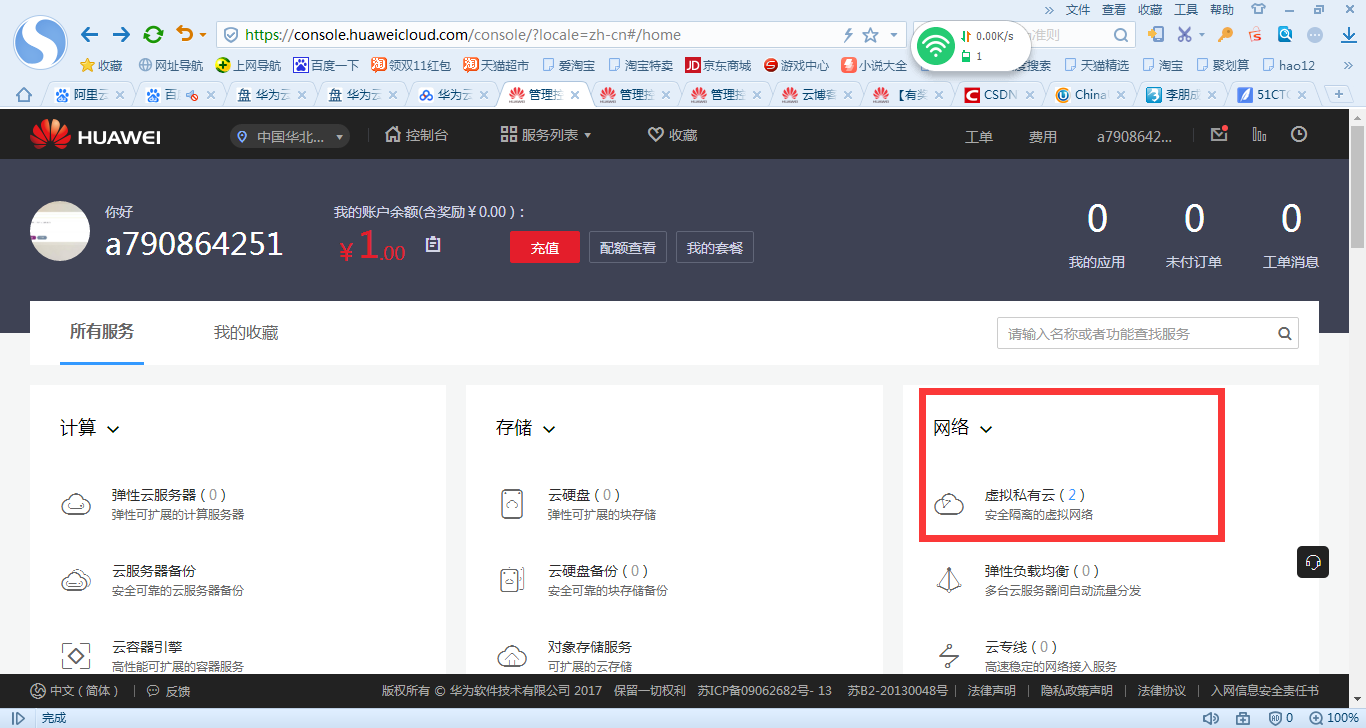This screenshot has height=728, width=1366.
Task: Collapse the 网络 category chevron
Action: click(986, 429)
